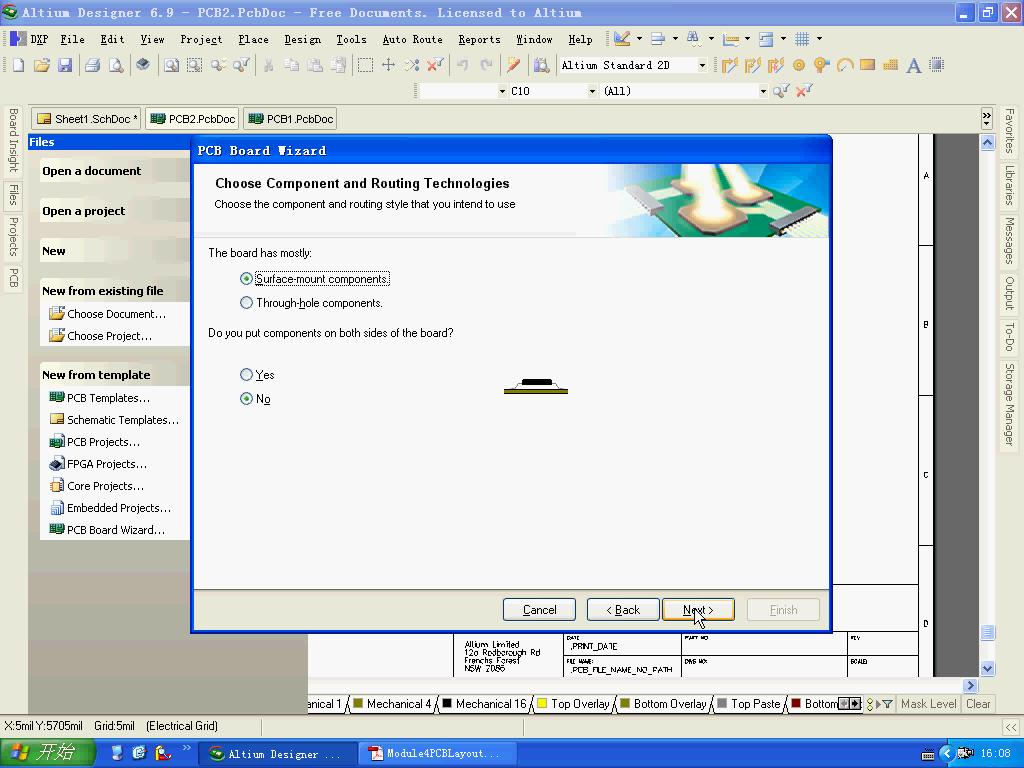Click Mechanical 4 layer color swatch

point(358,703)
